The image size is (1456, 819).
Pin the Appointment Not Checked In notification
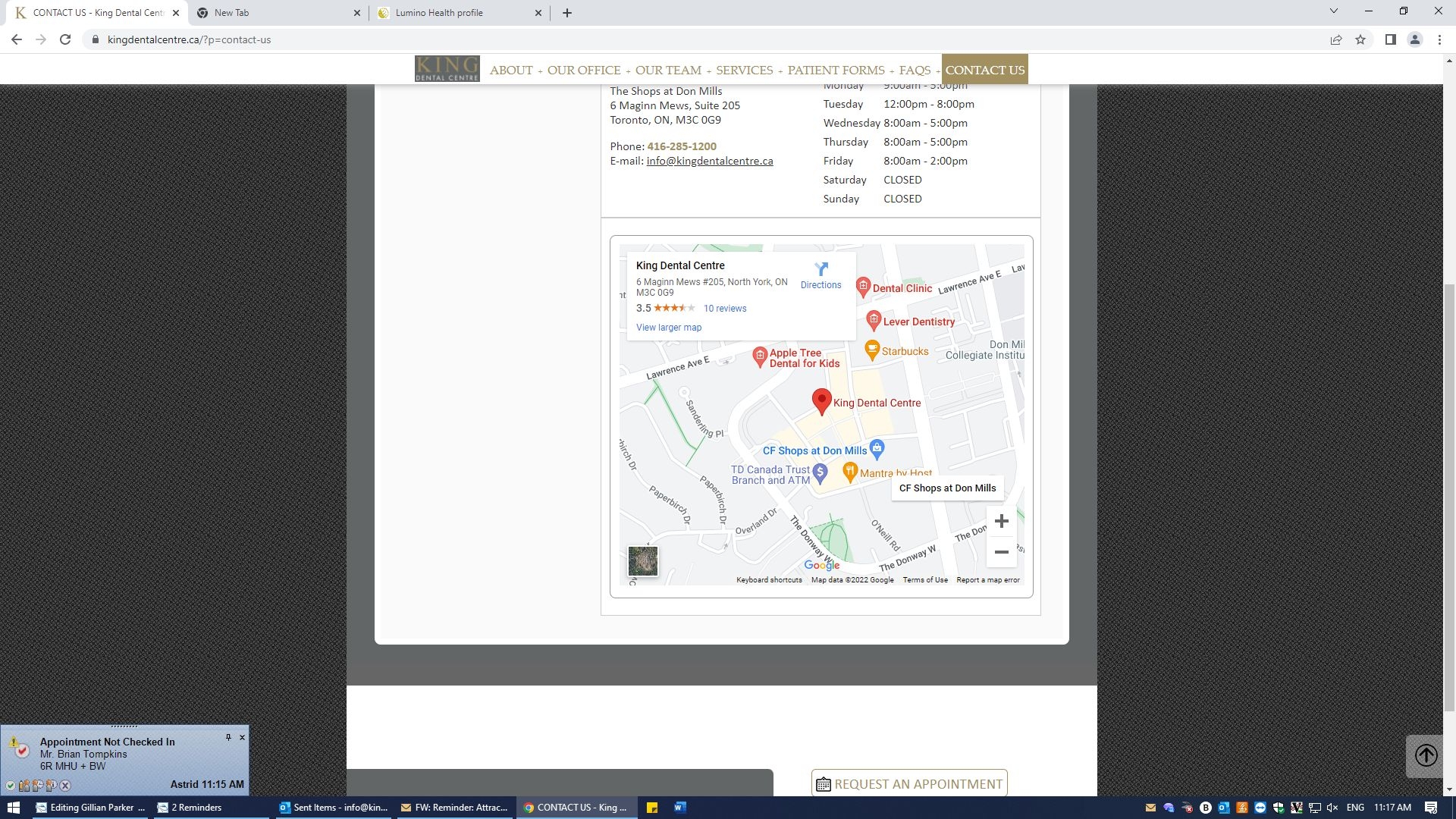tap(228, 737)
